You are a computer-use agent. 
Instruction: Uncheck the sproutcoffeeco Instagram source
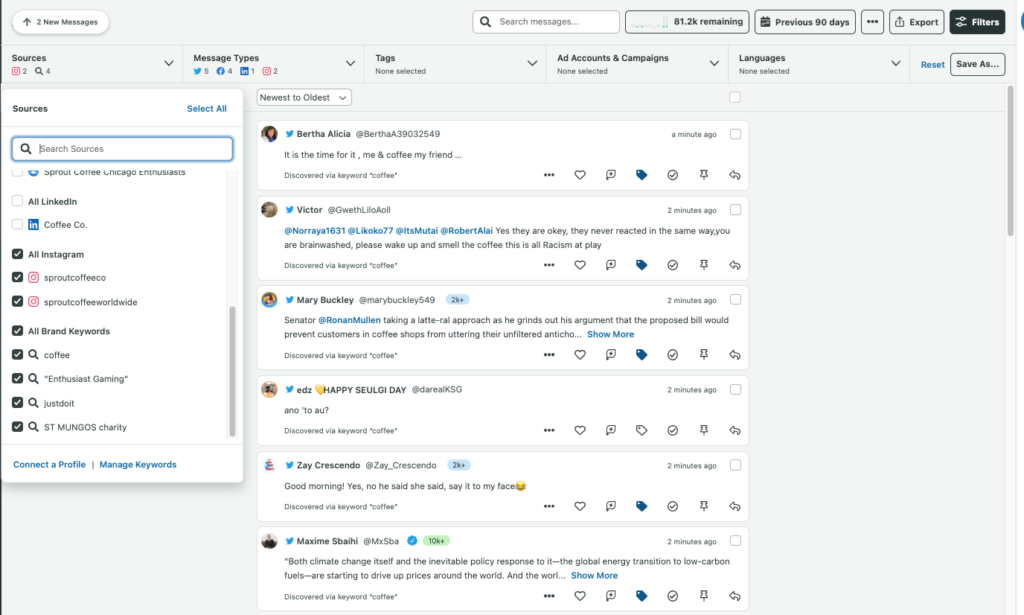click(18, 277)
